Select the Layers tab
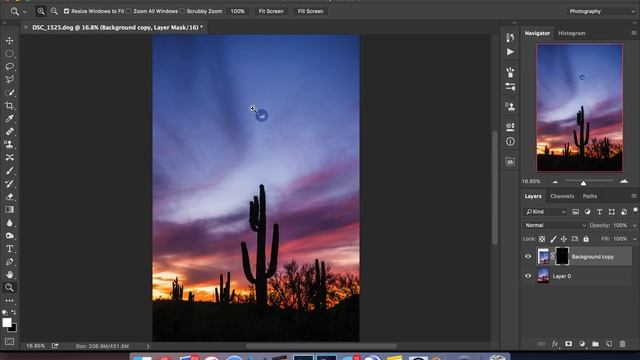Viewport: 640px width, 360px height. [x=533, y=196]
